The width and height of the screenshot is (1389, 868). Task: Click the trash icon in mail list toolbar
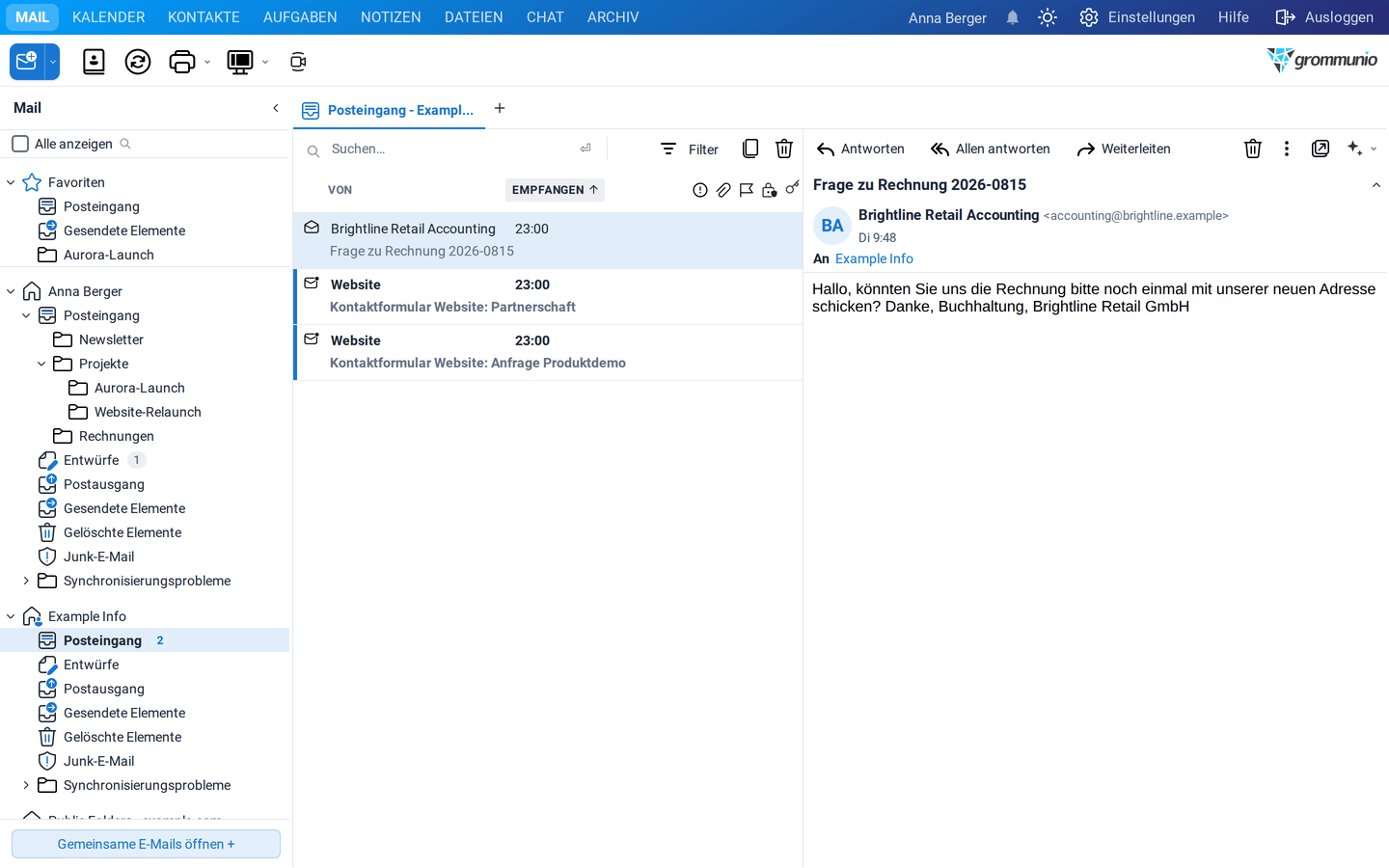(784, 149)
